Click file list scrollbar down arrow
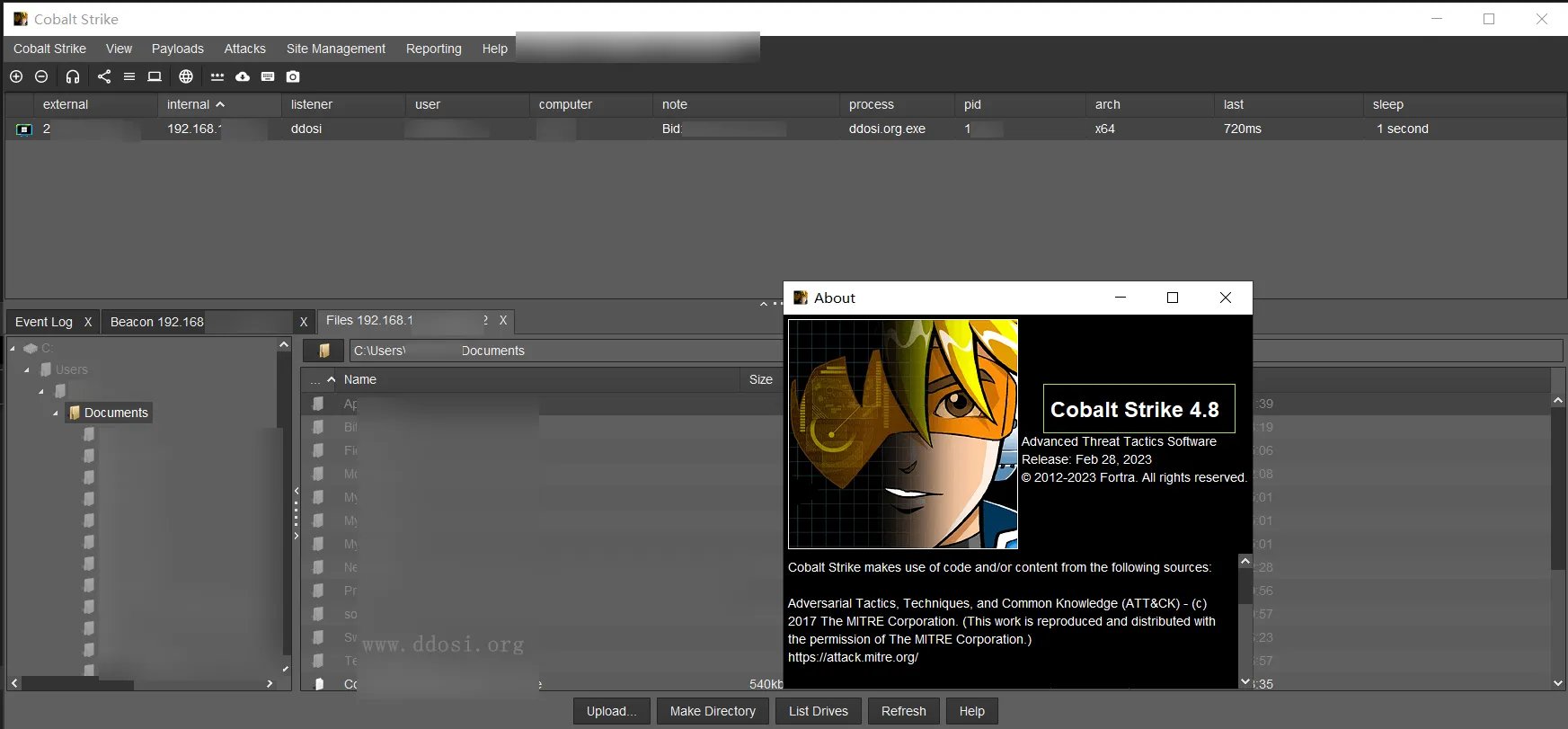This screenshot has width=1568, height=729. pos(1558,683)
